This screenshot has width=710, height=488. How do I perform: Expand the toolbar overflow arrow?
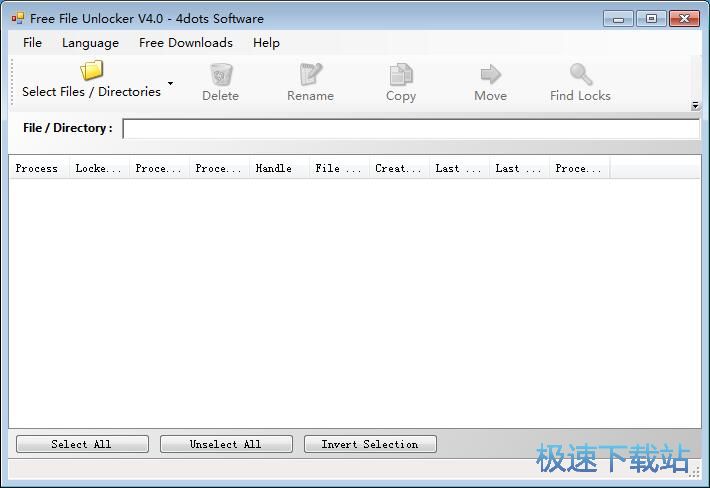[x=695, y=106]
